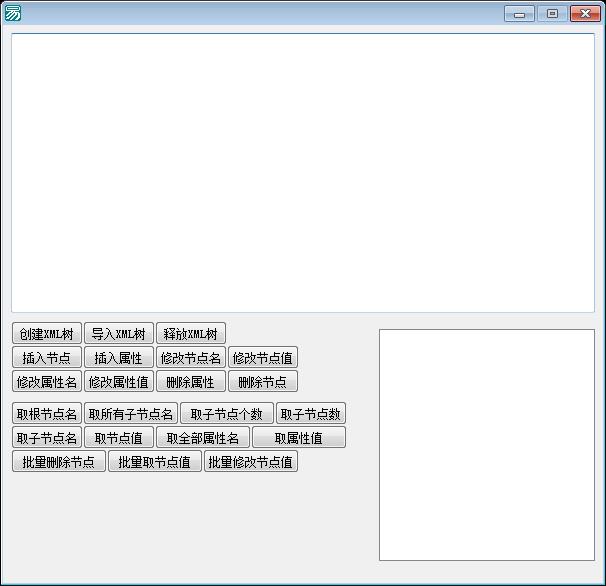
Task: Click the 取属性值 button
Action: tap(299, 437)
